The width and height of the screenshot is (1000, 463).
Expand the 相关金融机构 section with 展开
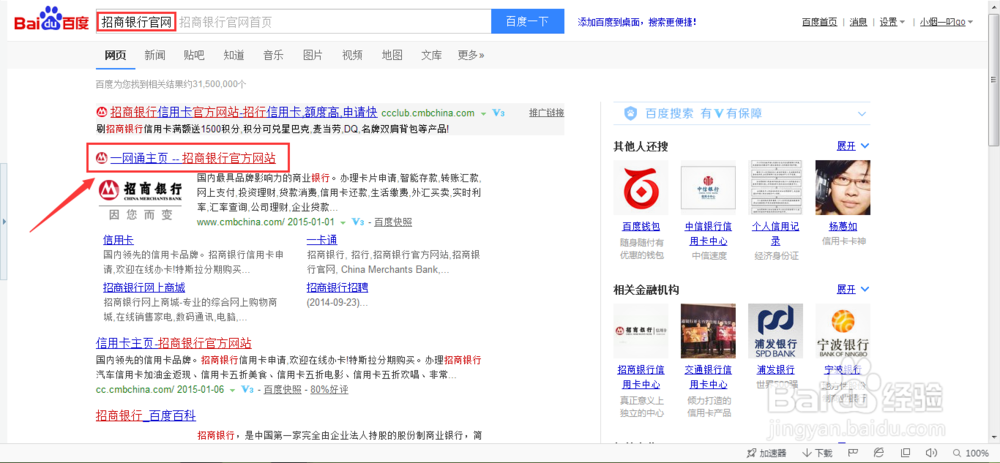(853, 290)
